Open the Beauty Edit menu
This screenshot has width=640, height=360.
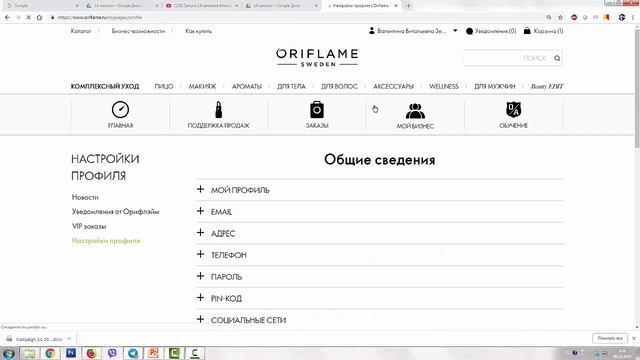point(547,87)
